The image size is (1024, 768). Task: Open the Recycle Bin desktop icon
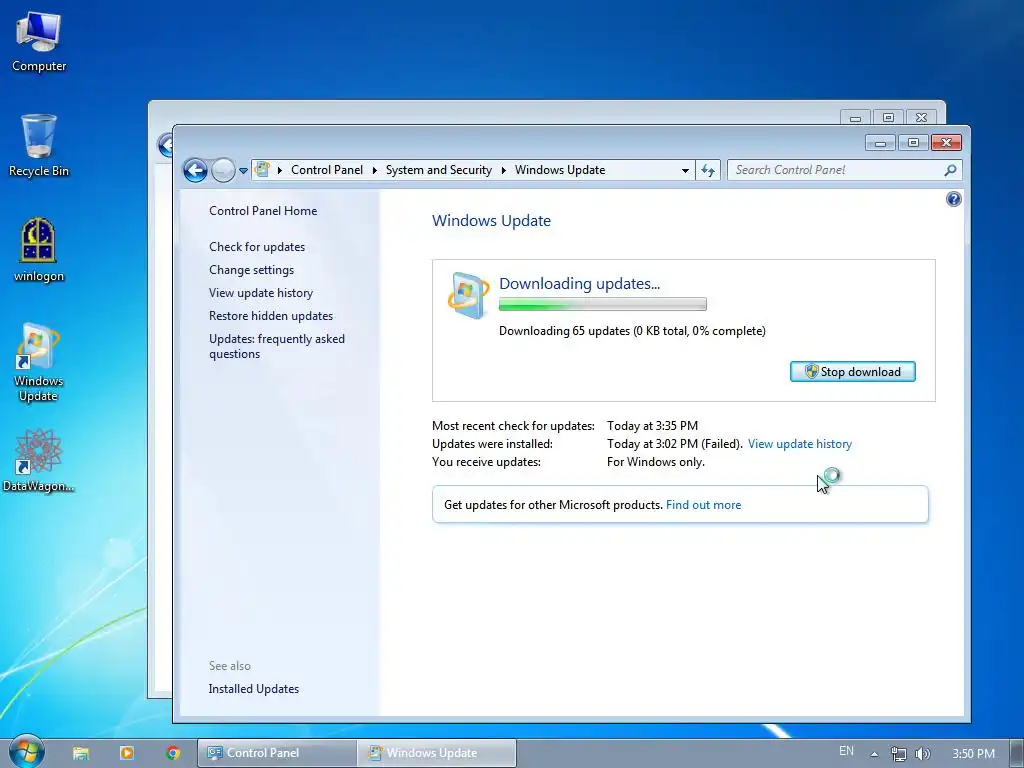point(39,145)
